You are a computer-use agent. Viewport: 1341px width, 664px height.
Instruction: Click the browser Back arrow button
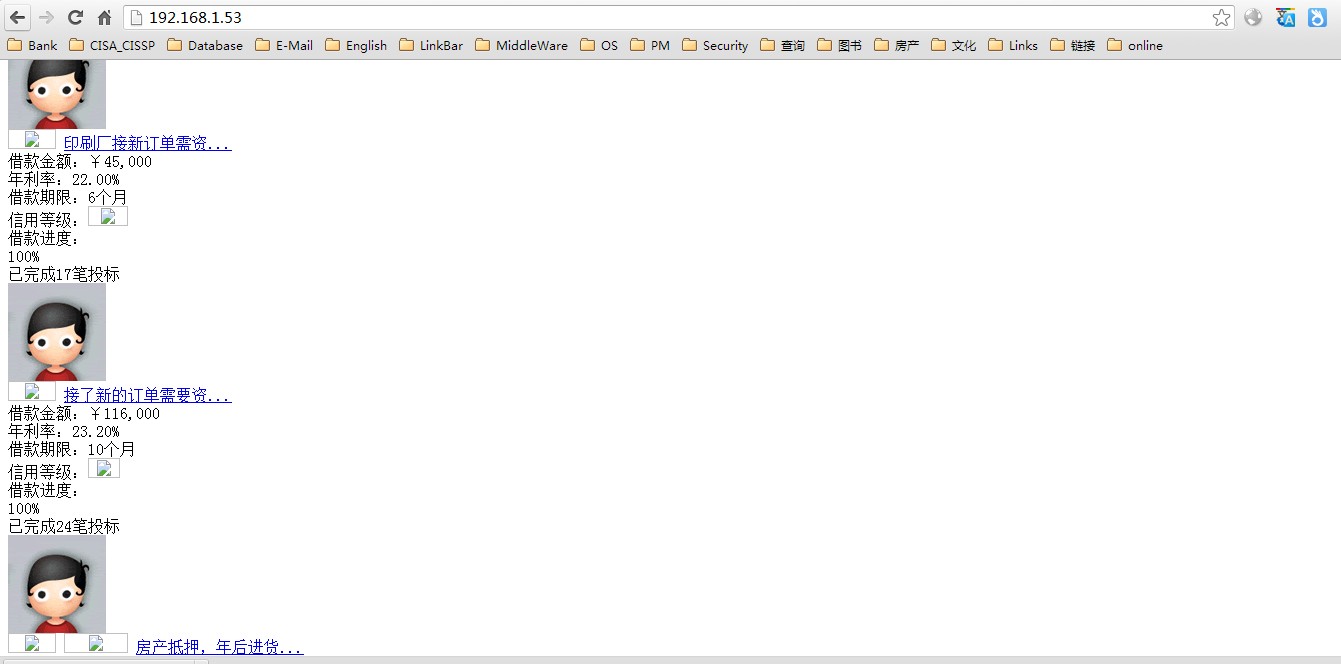18,18
